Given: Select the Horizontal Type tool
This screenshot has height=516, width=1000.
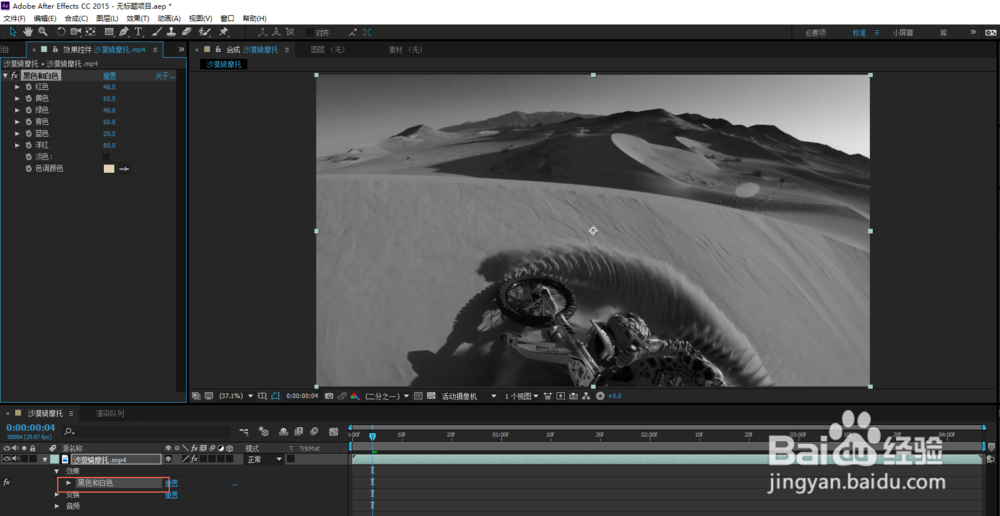Looking at the screenshot, I should [x=138, y=32].
